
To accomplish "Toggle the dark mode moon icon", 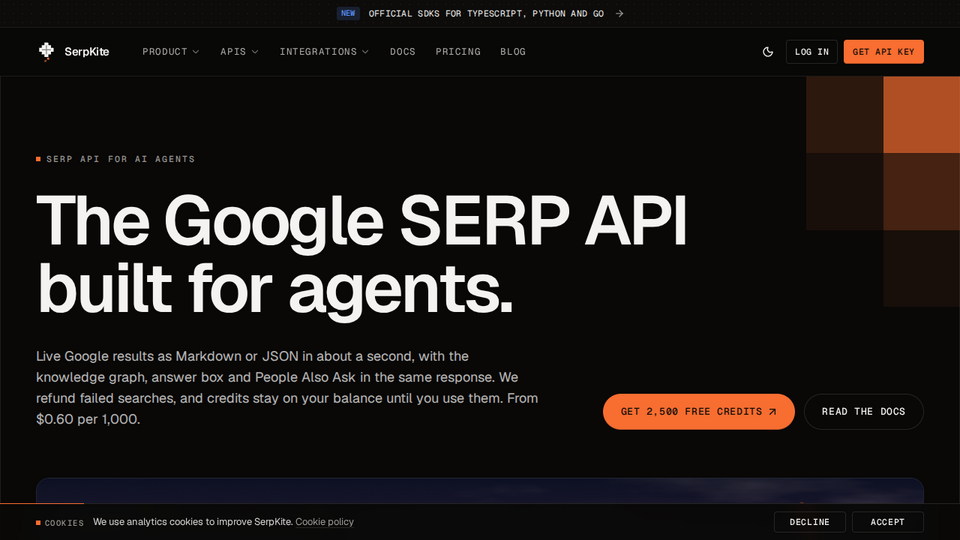I will (768, 52).
